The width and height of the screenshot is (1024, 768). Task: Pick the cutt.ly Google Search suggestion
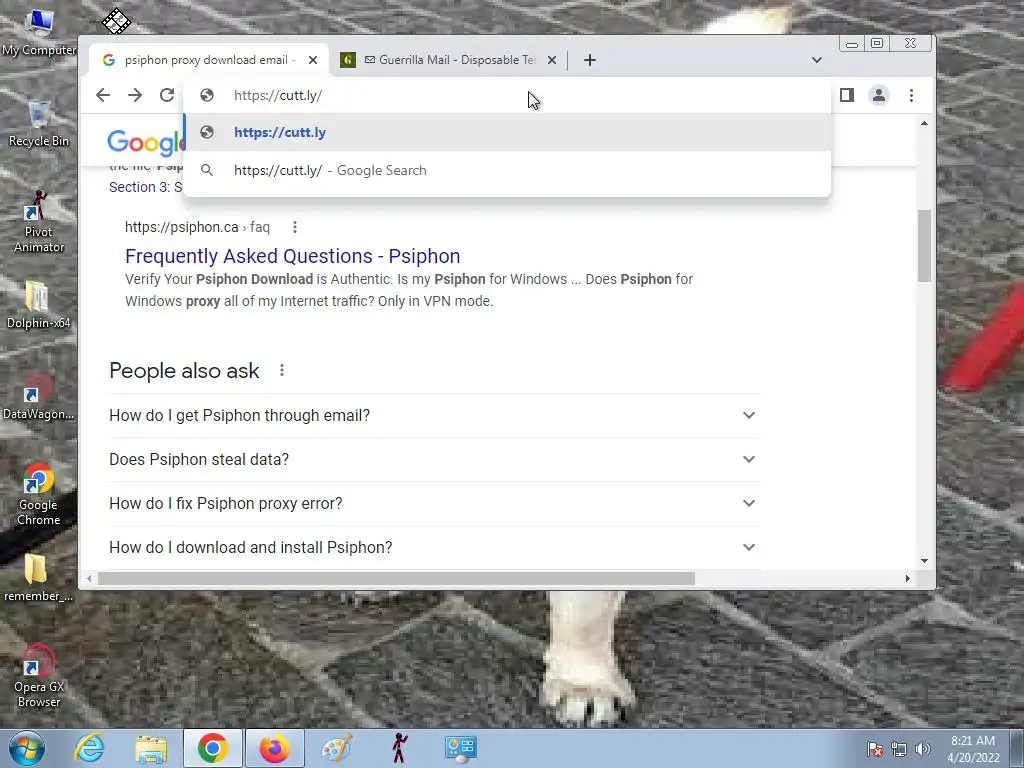pyautogui.click(x=507, y=170)
